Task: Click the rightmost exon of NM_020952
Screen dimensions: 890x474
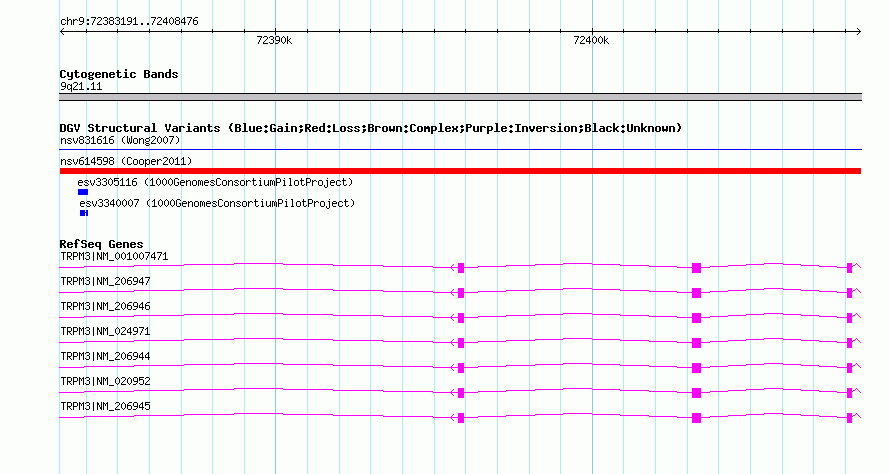Action: coord(850,393)
